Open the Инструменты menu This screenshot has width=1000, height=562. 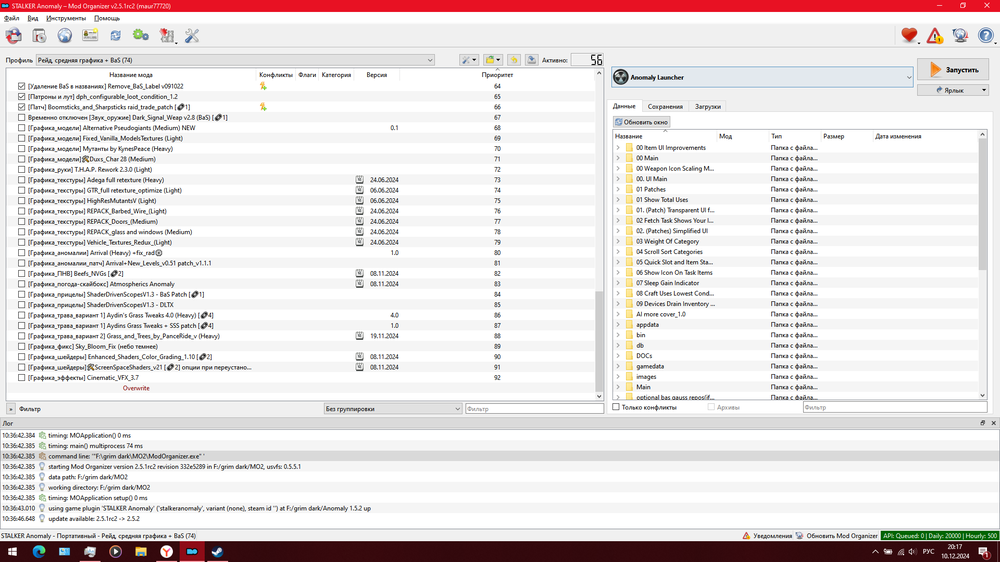click(x=66, y=18)
